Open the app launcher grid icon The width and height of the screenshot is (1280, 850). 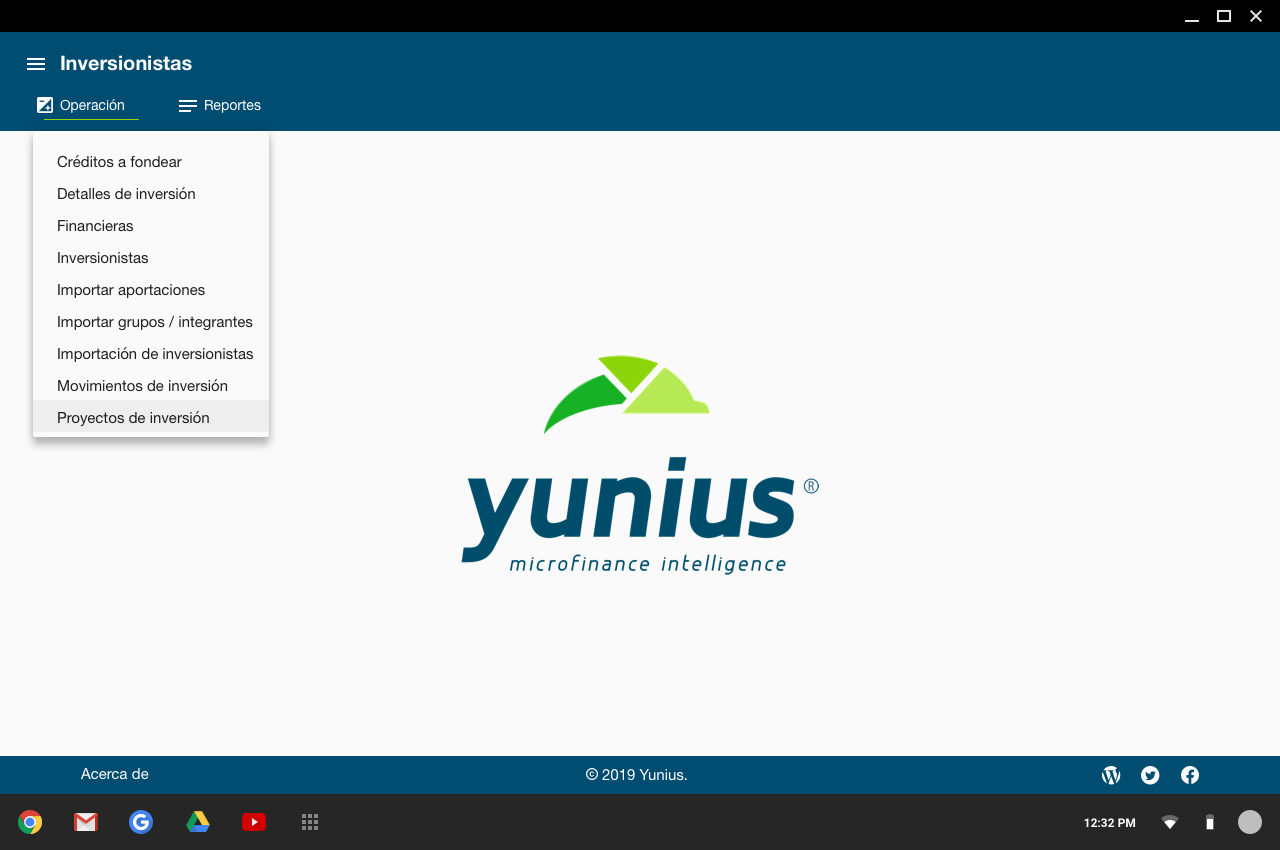310,822
